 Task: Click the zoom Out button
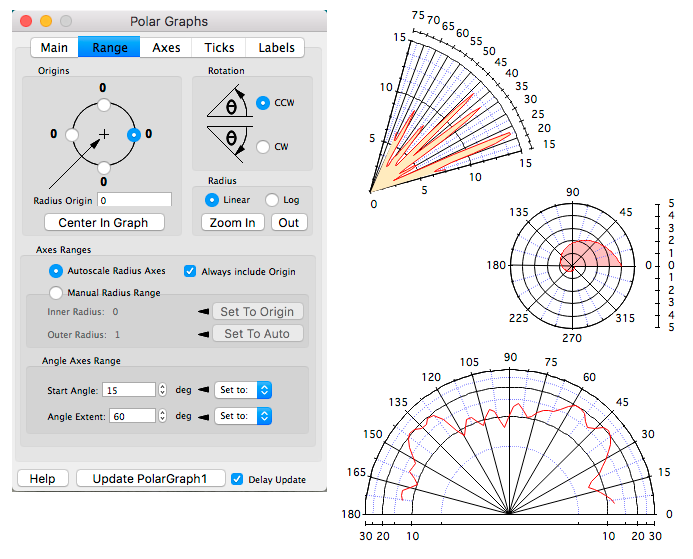289,222
